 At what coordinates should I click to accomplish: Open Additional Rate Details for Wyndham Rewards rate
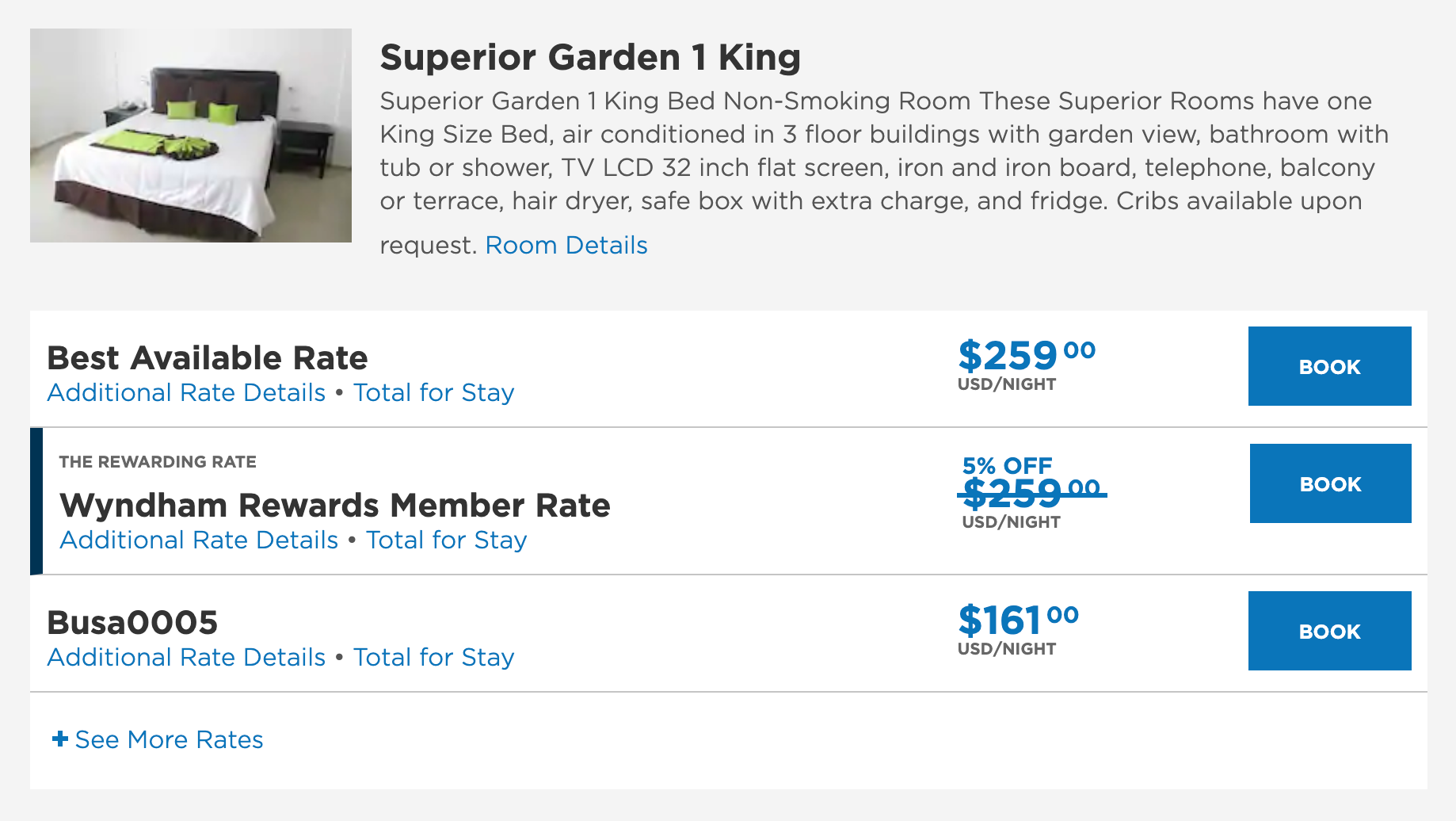point(199,540)
